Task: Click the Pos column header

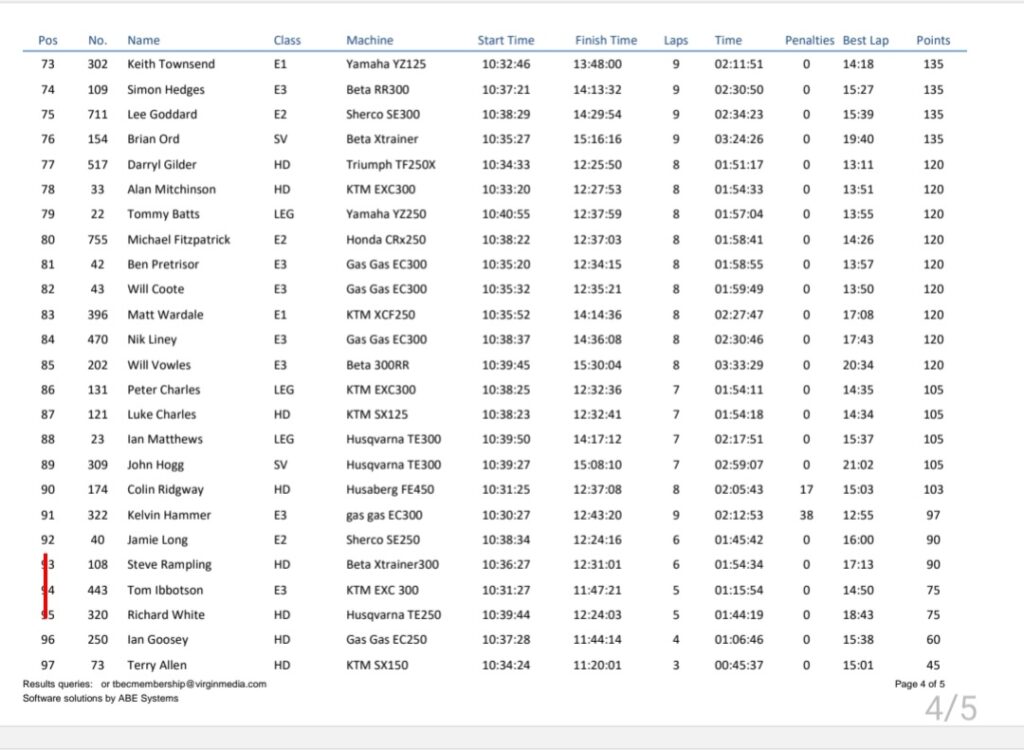Action: tap(48, 40)
